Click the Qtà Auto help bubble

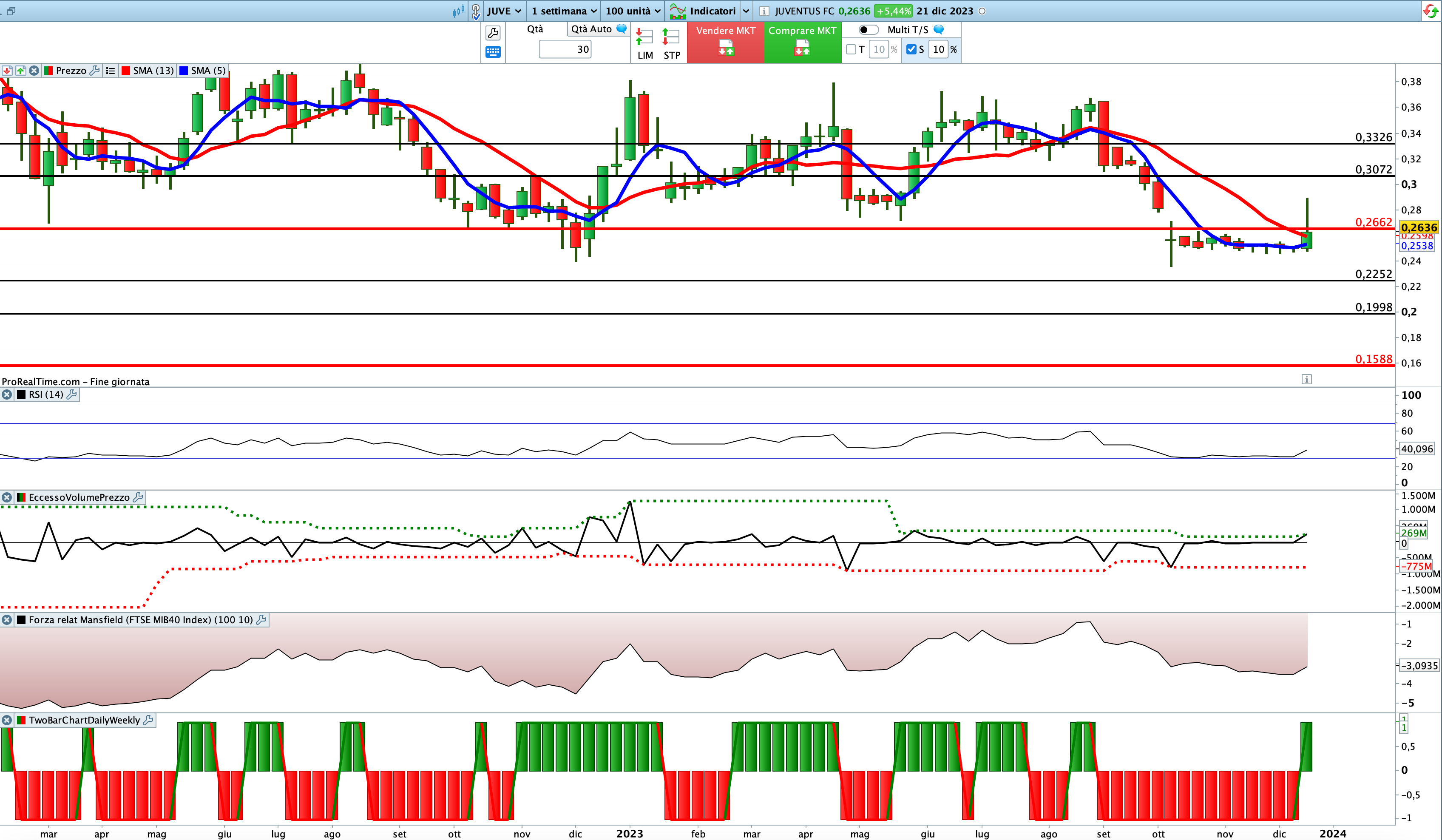[622, 28]
